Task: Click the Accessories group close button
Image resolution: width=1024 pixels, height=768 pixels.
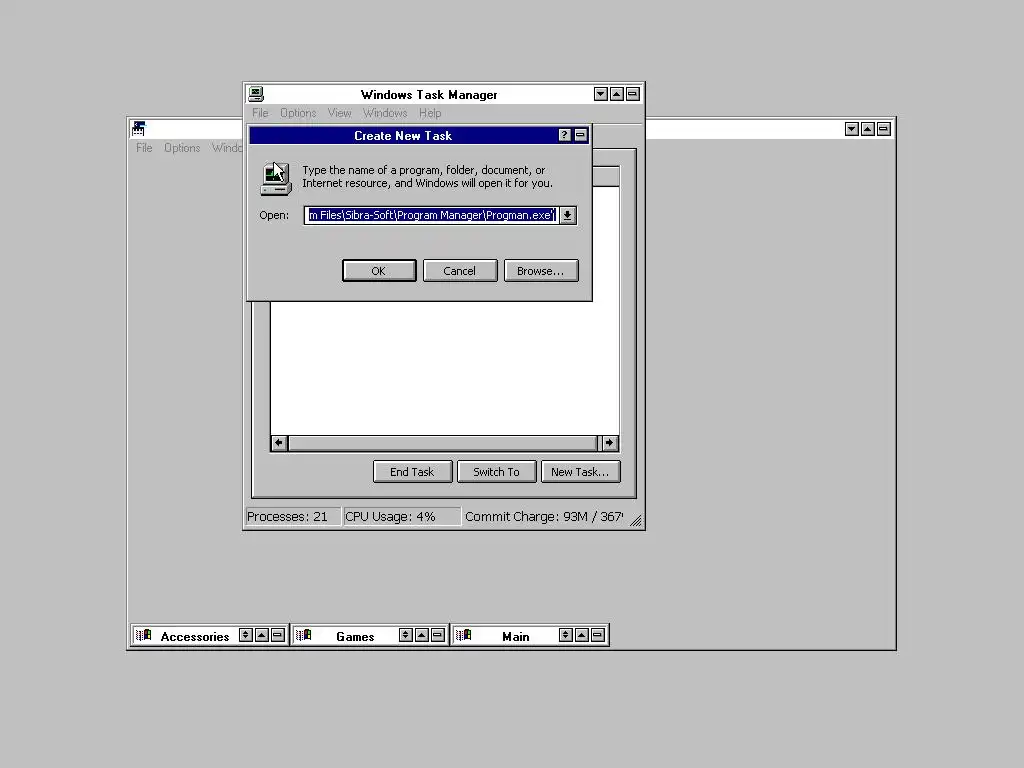Action: [278, 635]
